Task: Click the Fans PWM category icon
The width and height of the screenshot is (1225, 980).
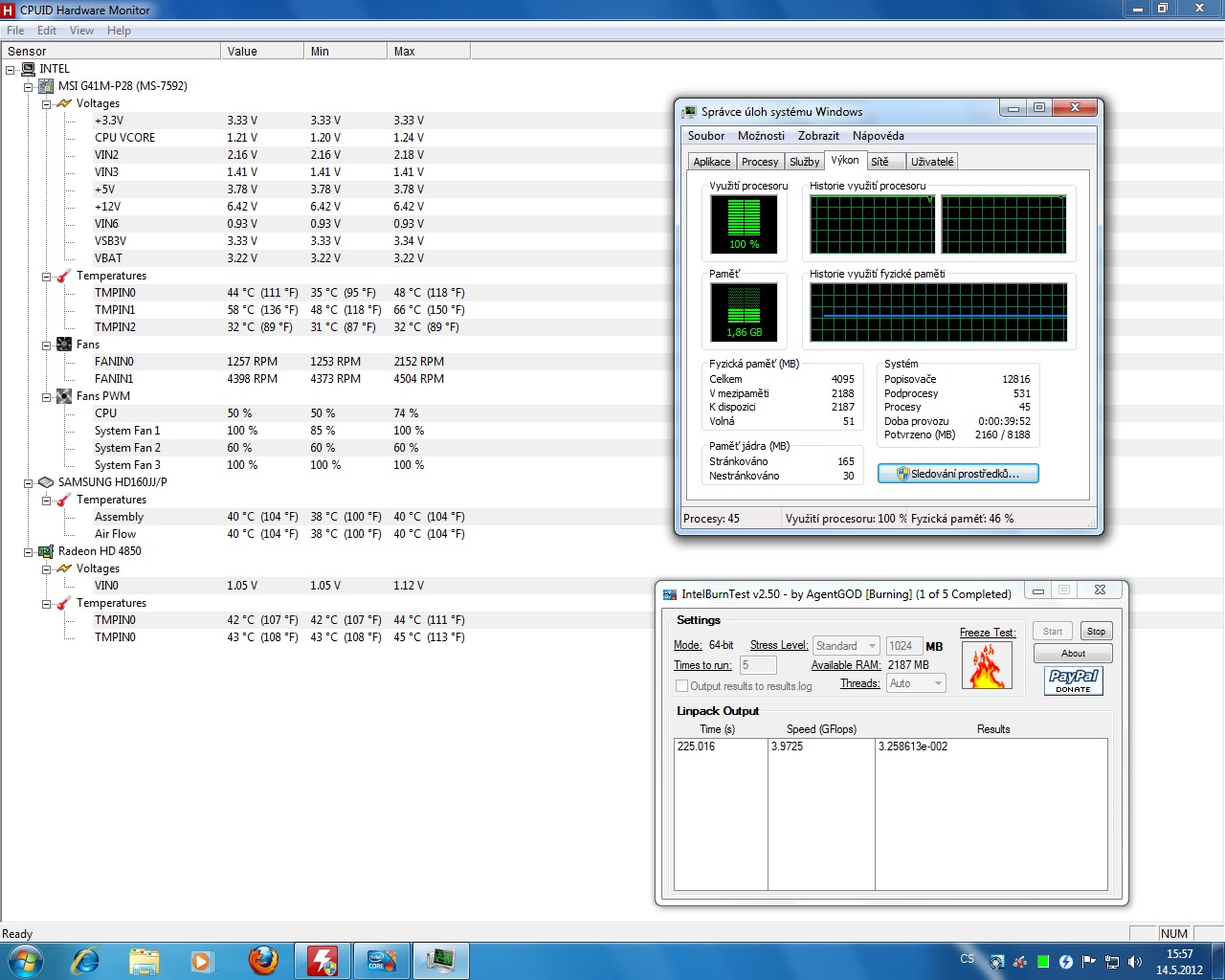Action: tap(64, 396)
